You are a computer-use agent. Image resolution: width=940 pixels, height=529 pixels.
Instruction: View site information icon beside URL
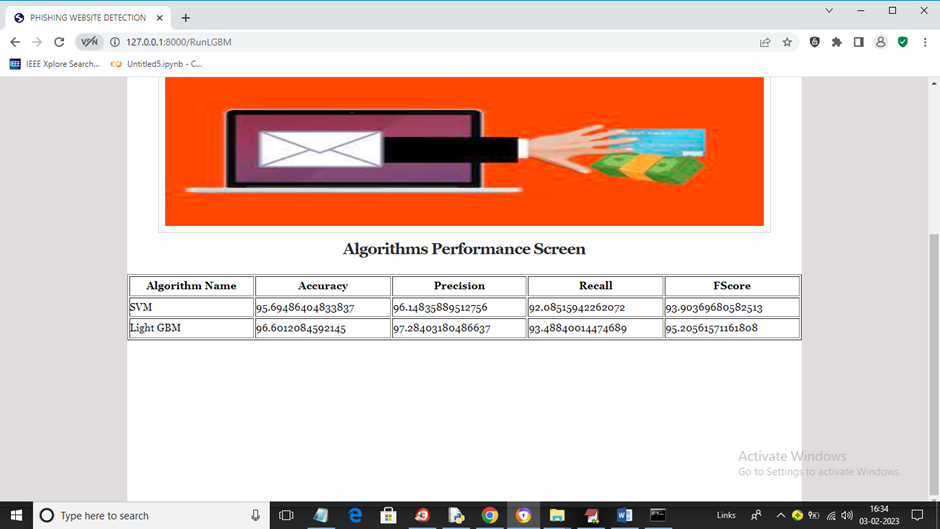pyautogui.click(x=115, y=42)
